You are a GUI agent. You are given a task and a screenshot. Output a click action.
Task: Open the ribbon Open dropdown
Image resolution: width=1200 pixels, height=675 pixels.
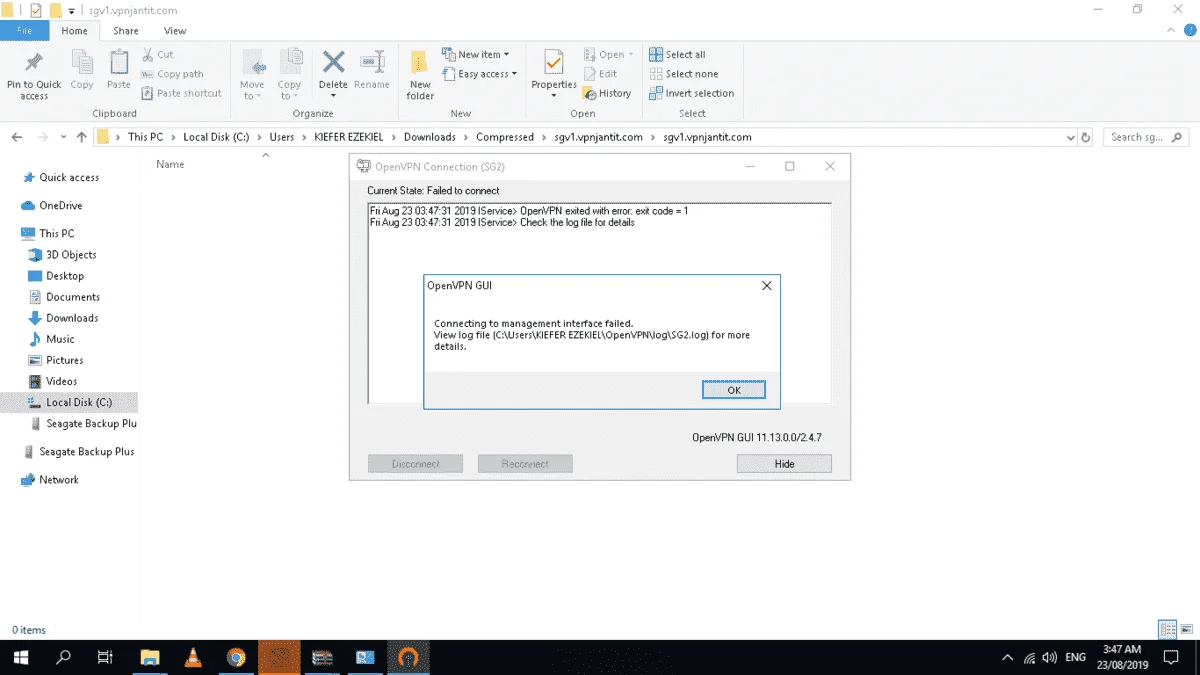(608, 55)
